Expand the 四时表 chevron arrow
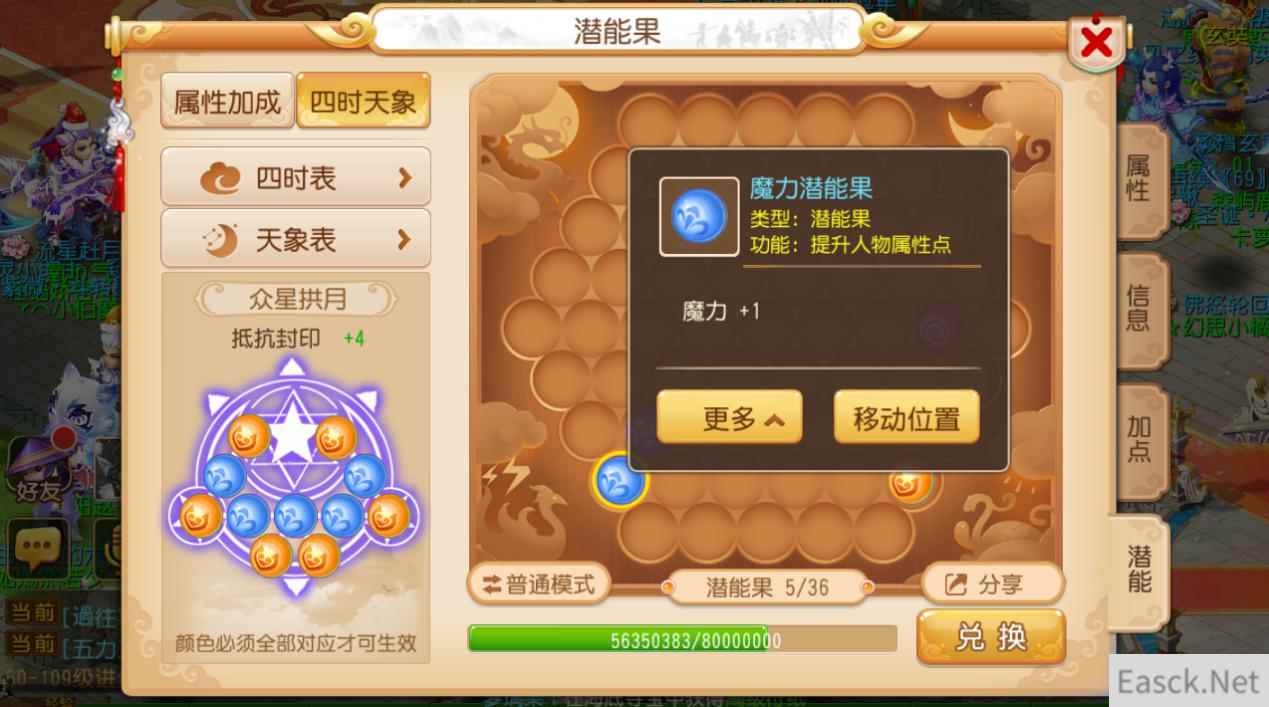The width and height of the screenshot is (1269, 707). click(x=405, y=179)
